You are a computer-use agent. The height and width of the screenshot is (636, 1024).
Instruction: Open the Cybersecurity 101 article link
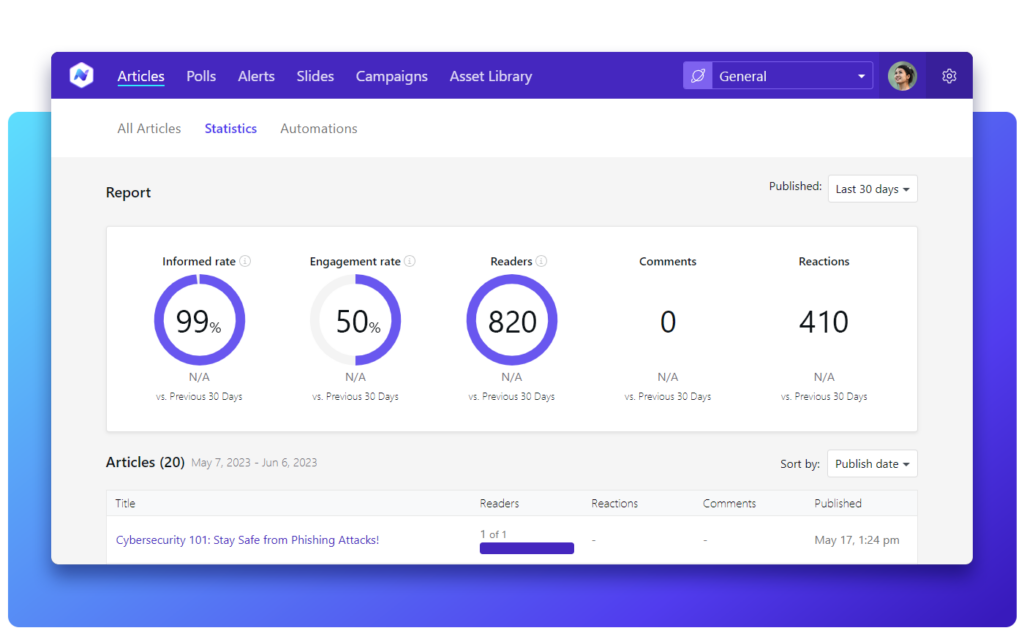[x=247, y=539]
